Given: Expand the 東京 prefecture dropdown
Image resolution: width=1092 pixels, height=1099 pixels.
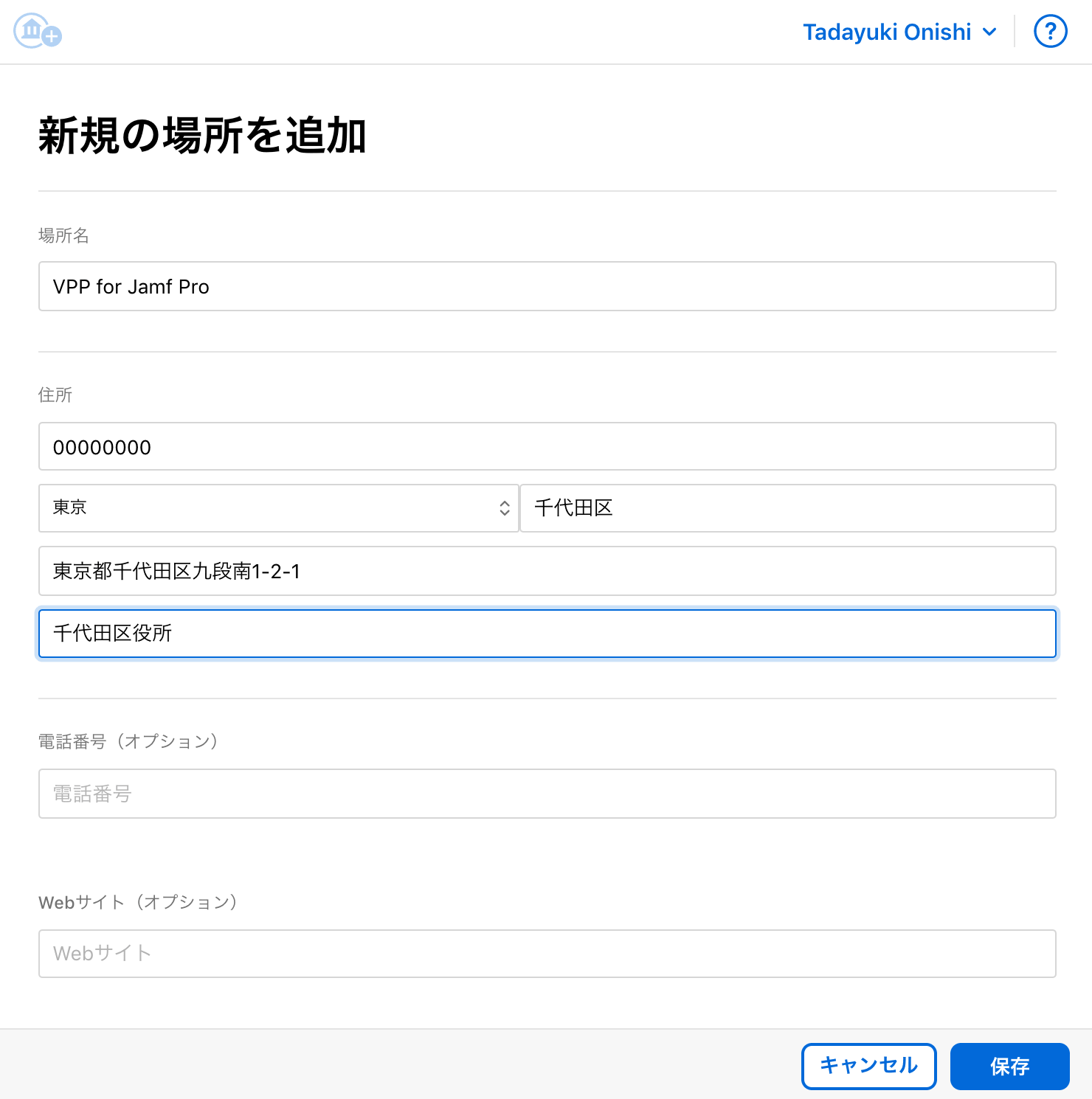Looking at the screenshot, I should pyautogui.click(x=279, y=508).
